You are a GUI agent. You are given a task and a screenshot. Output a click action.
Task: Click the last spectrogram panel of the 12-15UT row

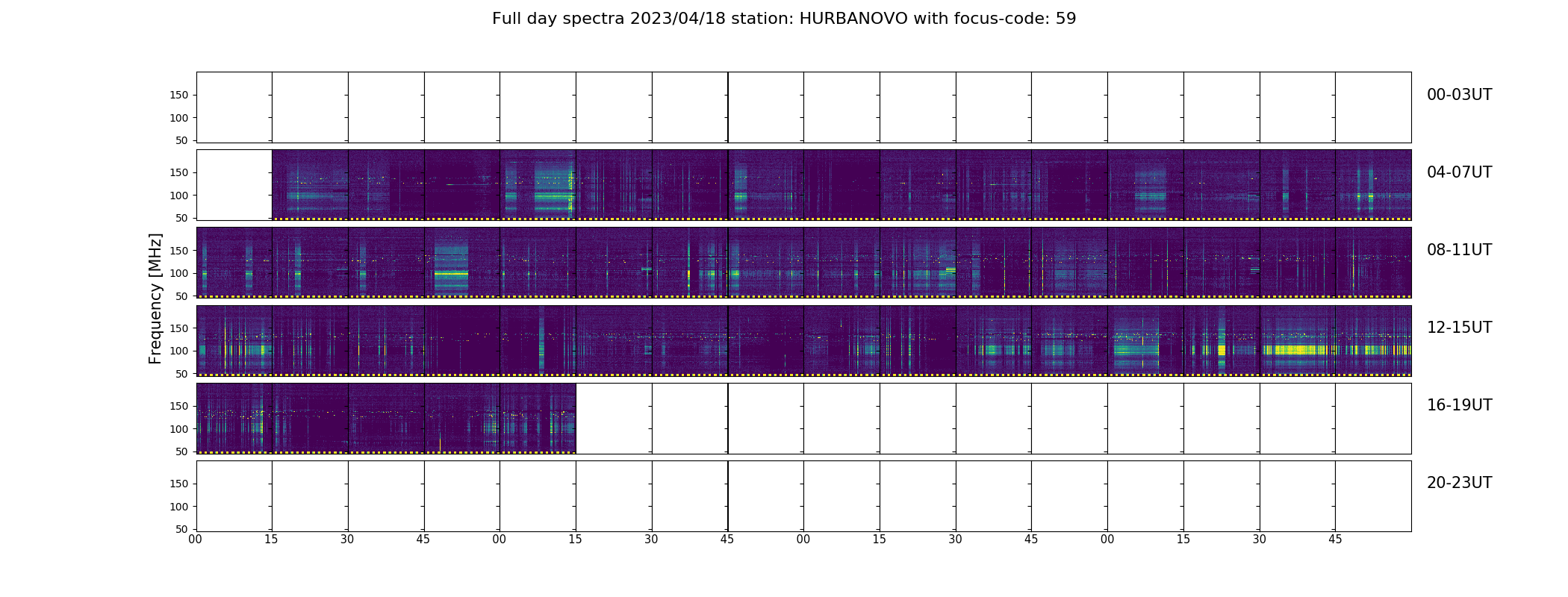point(1373,340)
